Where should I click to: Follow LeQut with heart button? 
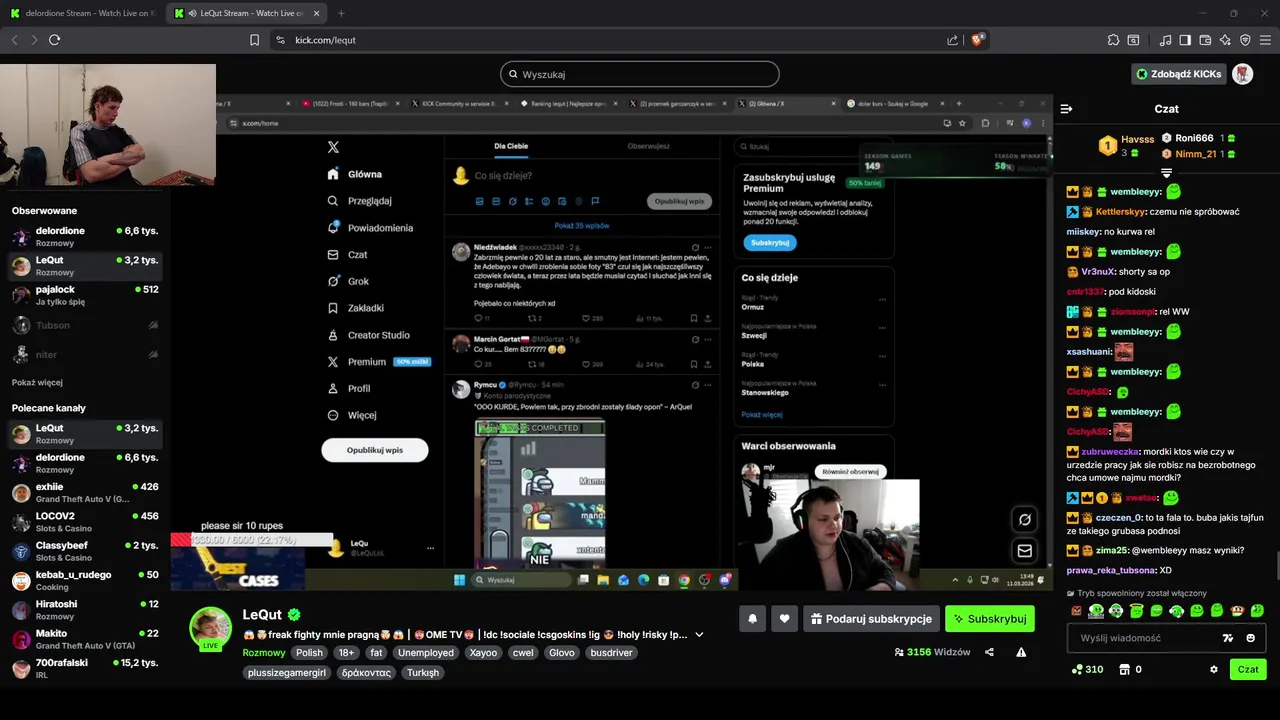[784, 619]
